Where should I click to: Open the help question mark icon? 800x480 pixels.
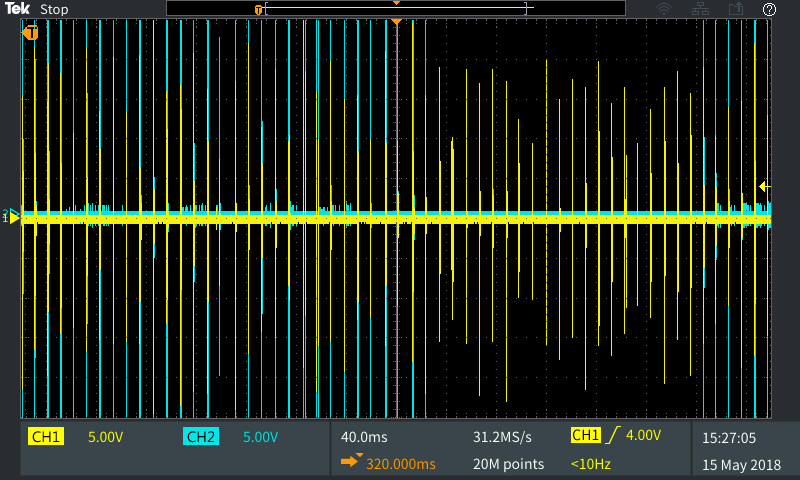point(769,9)
